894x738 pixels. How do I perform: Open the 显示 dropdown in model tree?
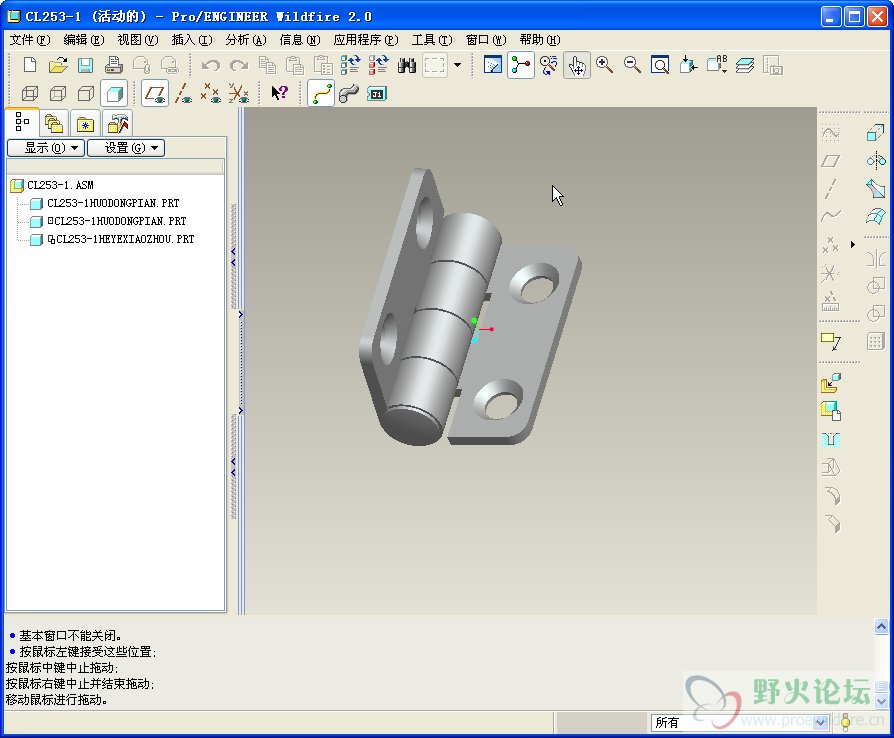(x=46, y=148)
